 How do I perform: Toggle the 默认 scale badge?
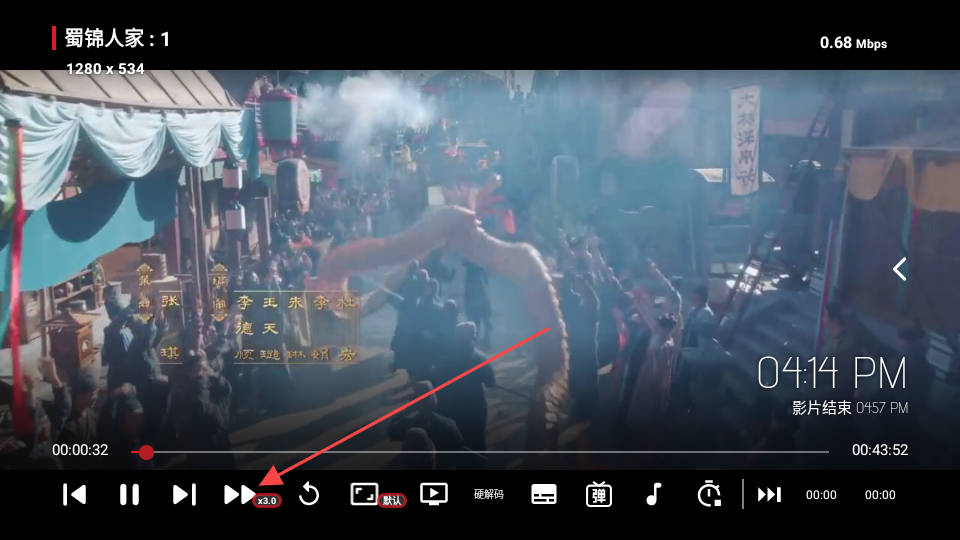coord(392,500)
